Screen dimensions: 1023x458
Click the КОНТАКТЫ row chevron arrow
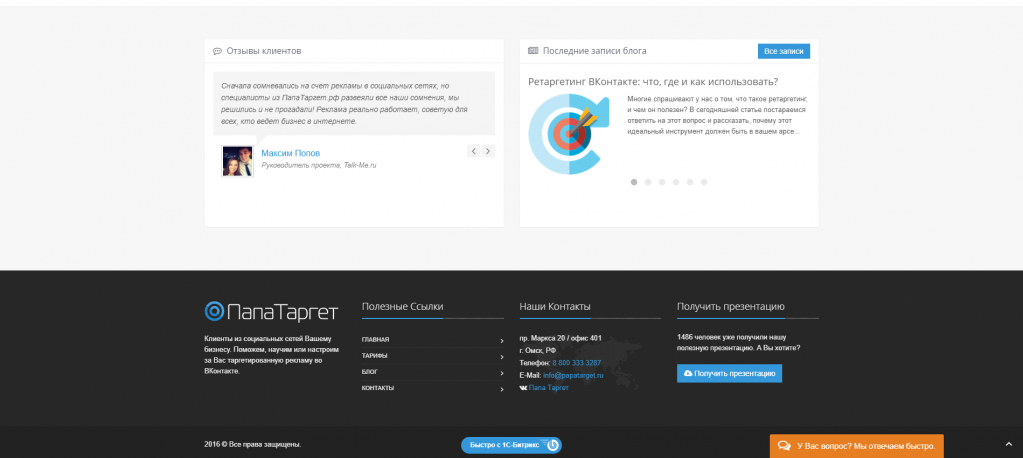click(x=502, y=388)
